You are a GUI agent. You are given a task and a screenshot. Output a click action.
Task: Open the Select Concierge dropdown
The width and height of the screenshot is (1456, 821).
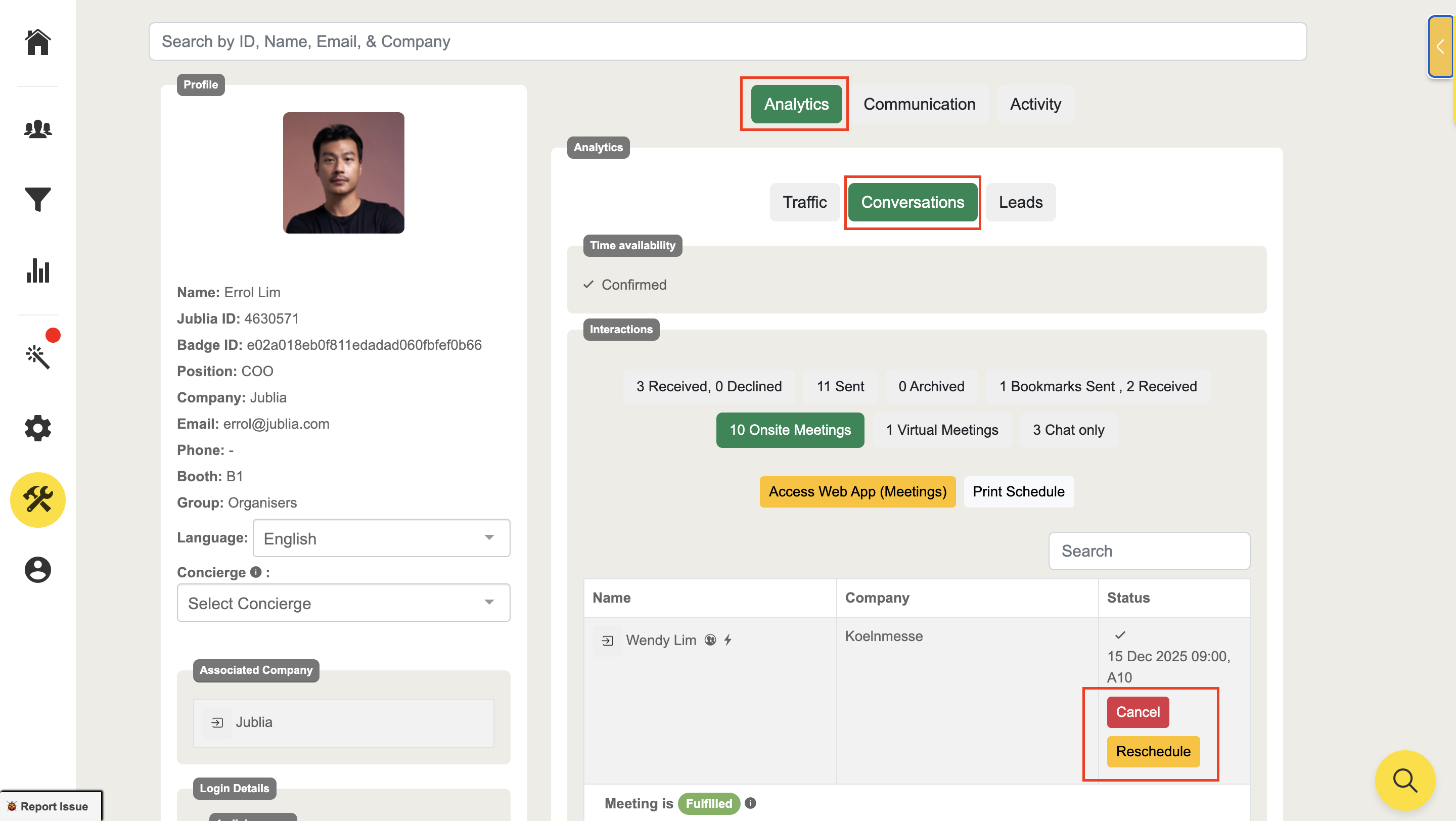(343, 603)
